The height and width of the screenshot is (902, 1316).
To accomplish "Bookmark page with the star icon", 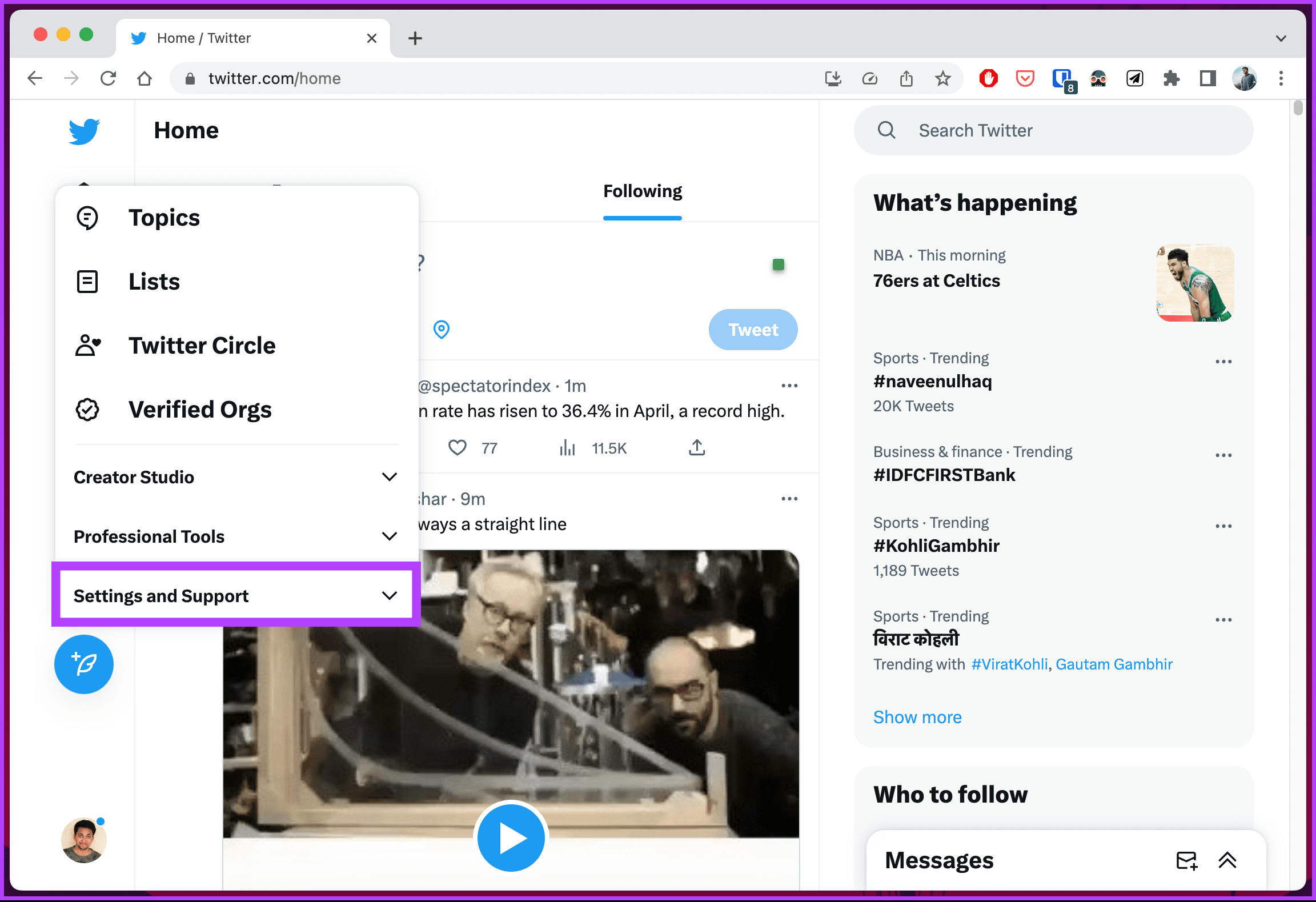I will (x=942, y=78).
